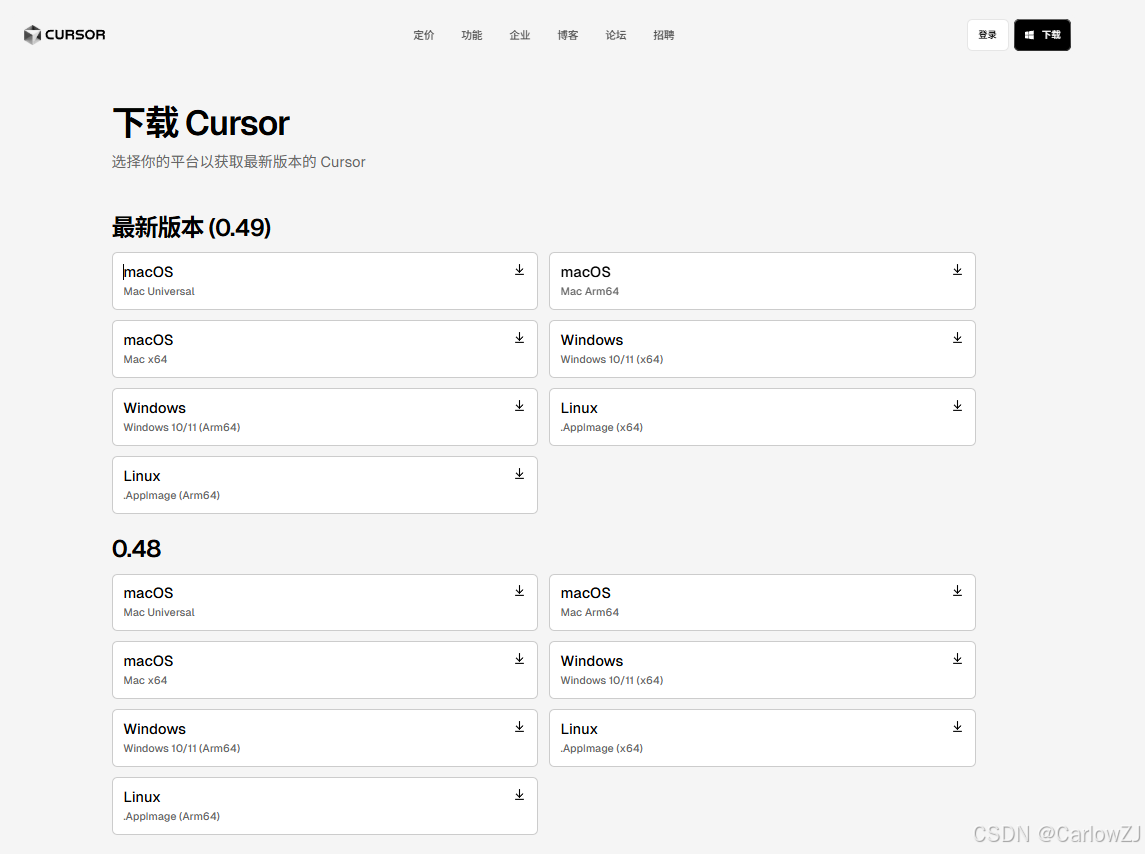Click the black 下载 download button
Screen dimensions: 1145x854
[1042, 35]
